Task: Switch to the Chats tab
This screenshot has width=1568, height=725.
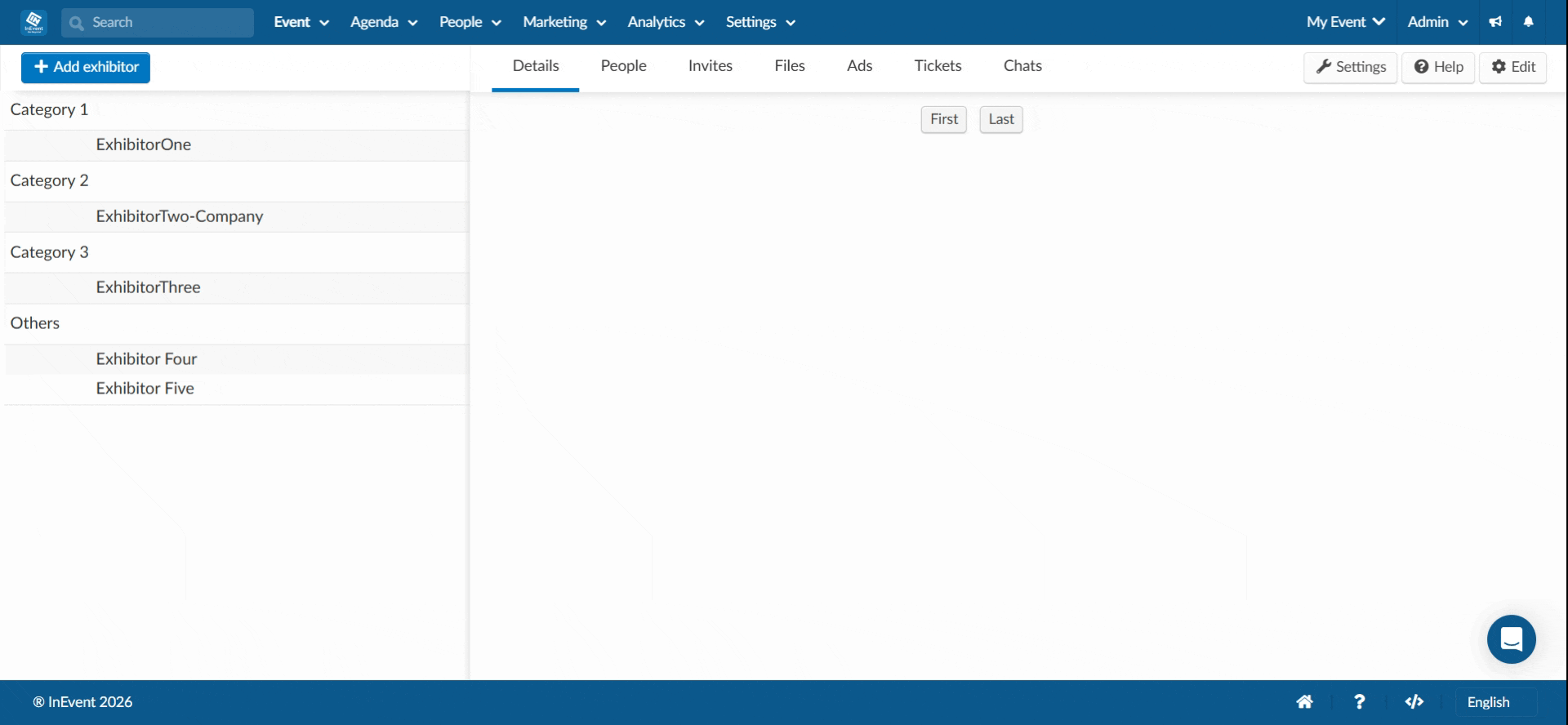Action: coord(1022,66)
